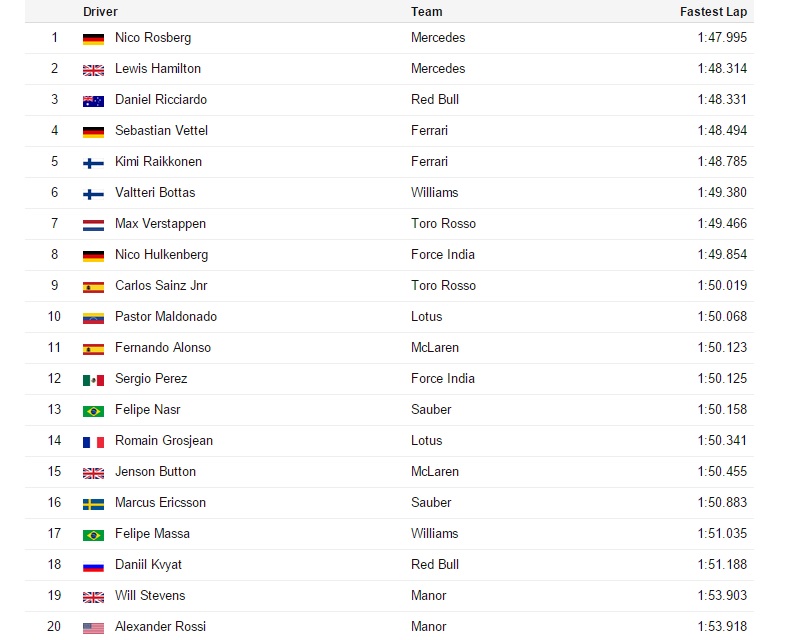Screen dimensions: 808x640
Task: Click the German flag beside Nico Rosberg
Action: 93,39
